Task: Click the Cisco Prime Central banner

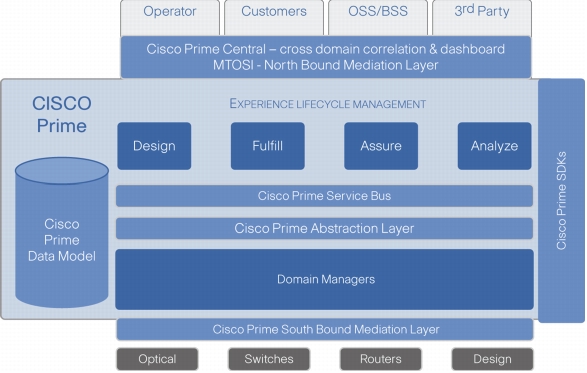Action: point(326,57)
